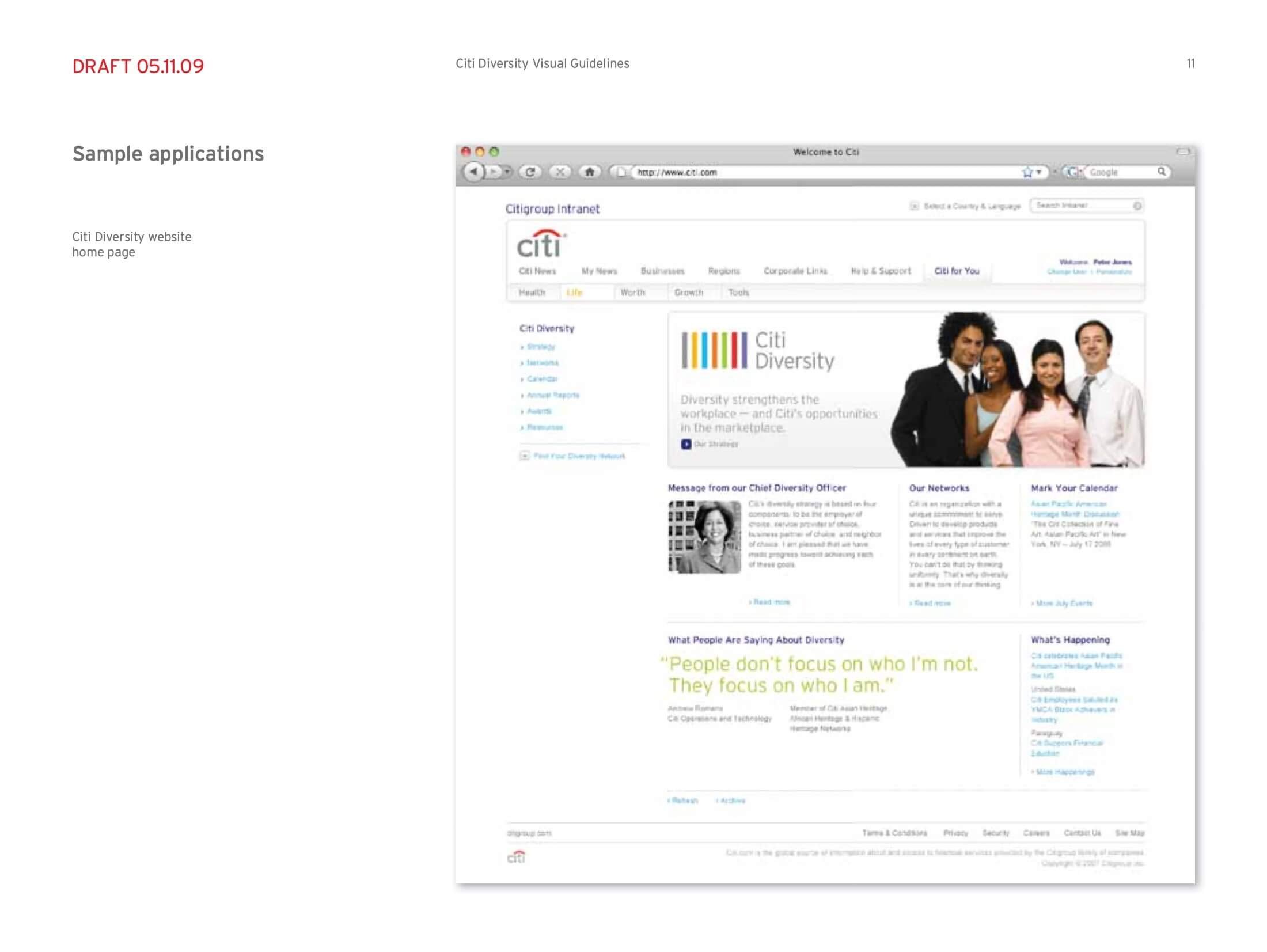
Task: Open the Regions menu item
Action: (x=724, y=271)
